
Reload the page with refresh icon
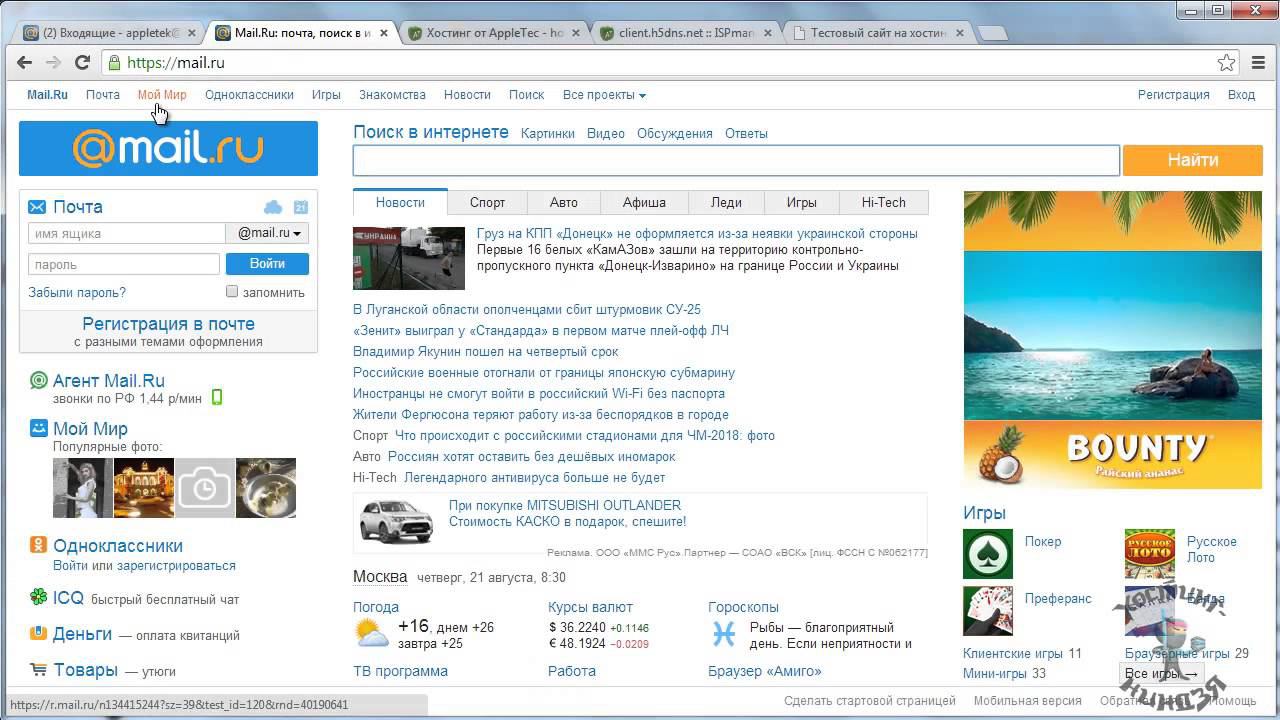[x=83, y=62]
